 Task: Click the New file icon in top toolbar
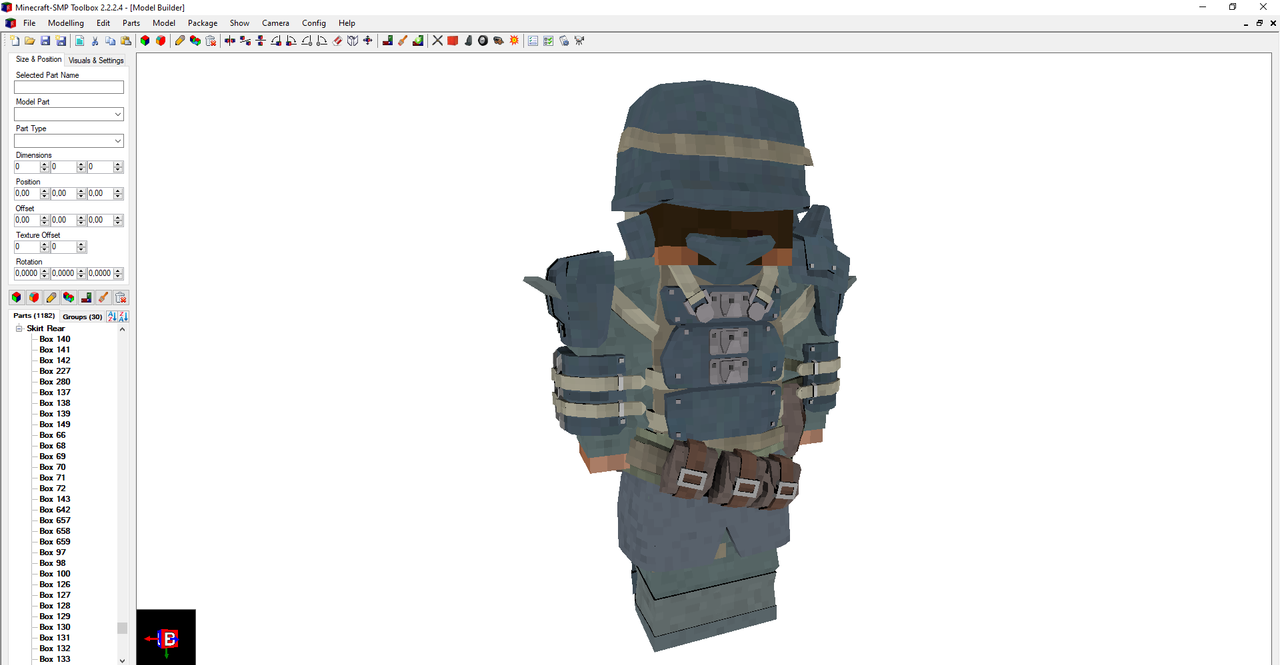click(x=15, y=41)
